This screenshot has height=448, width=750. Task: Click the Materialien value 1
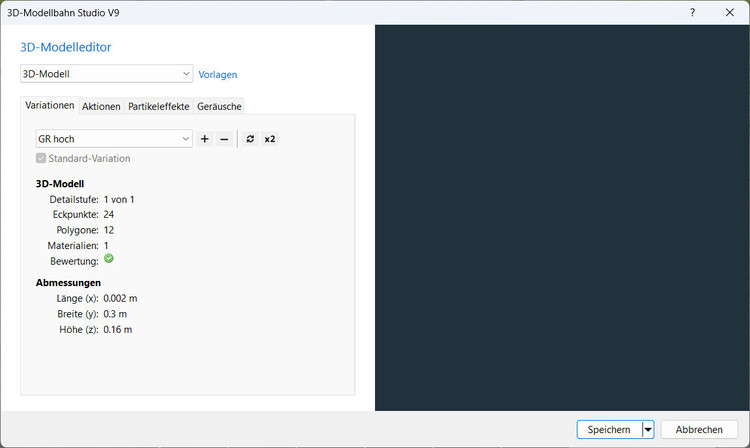(106, 246)
